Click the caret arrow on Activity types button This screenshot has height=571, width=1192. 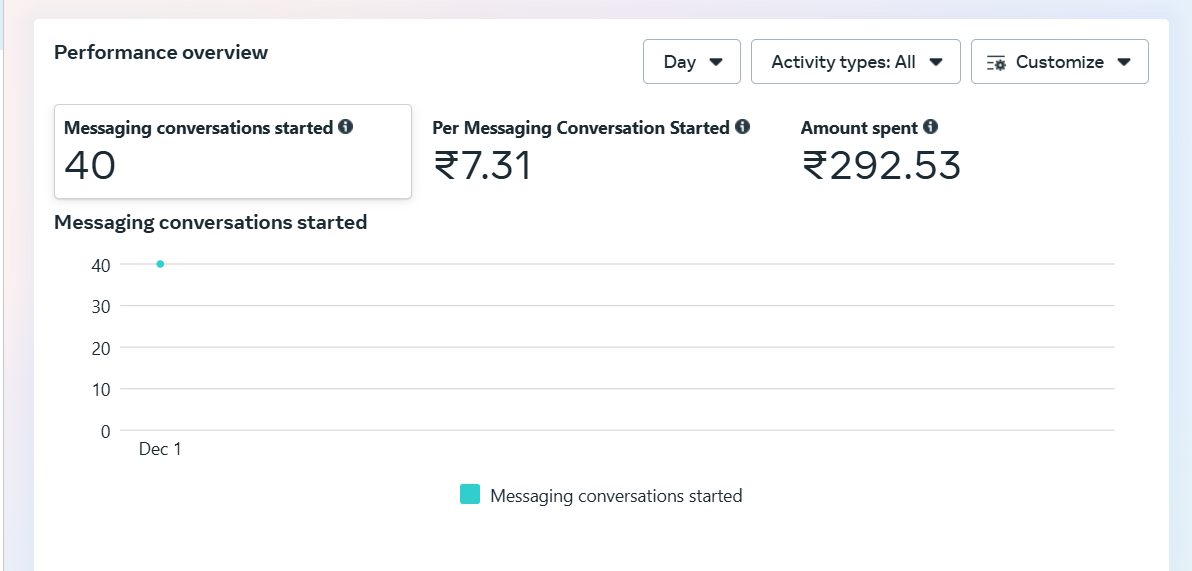pos(936,62)
